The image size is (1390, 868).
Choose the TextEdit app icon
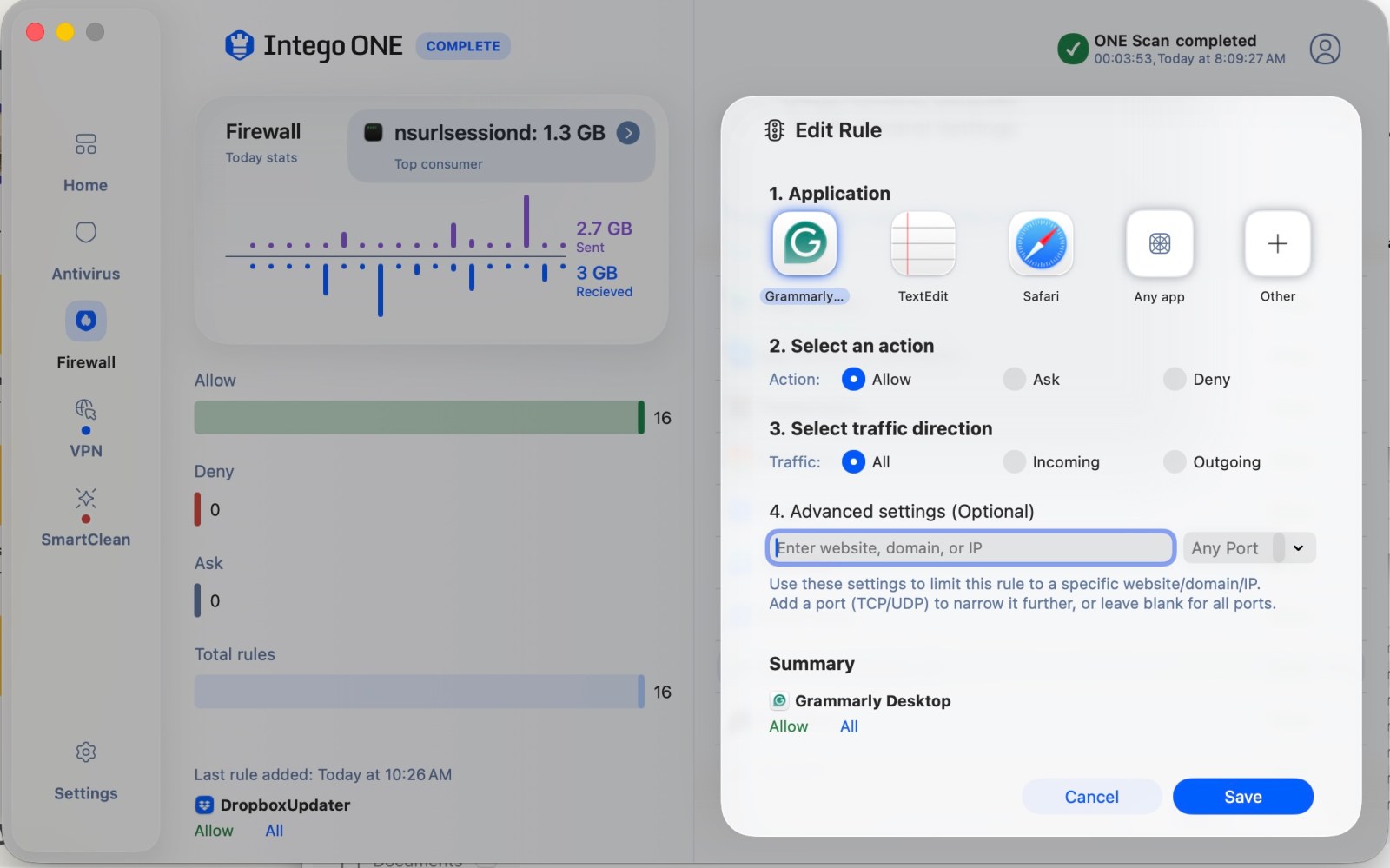click(x=923, y=243)
